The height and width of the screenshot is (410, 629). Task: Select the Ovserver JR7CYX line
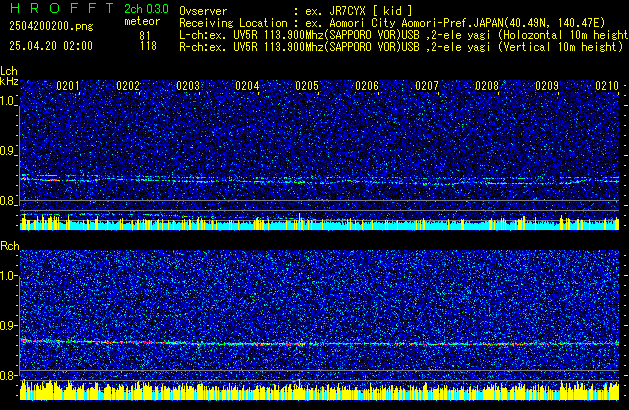(296, 11)
